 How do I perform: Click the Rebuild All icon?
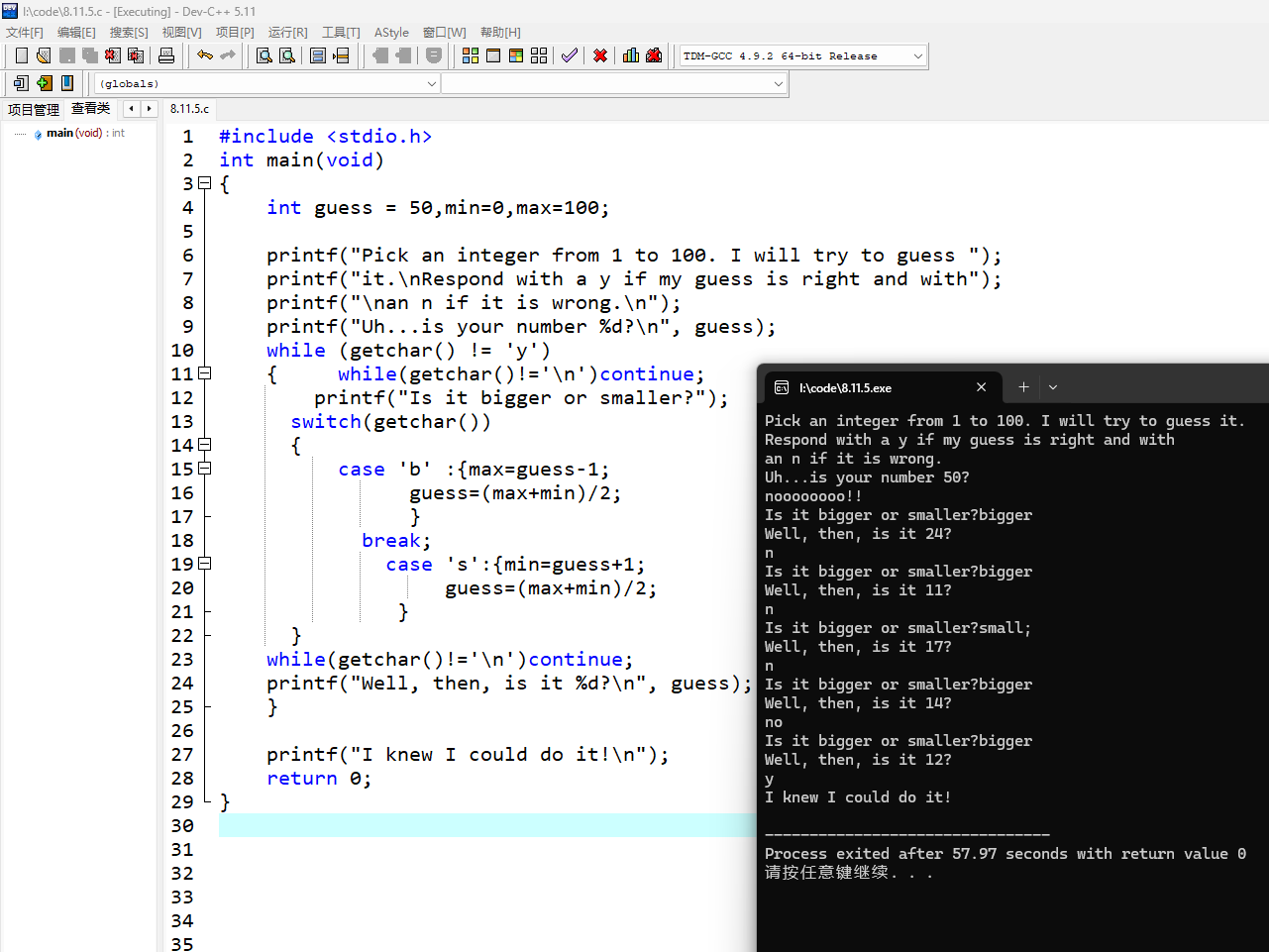pyautogui.click(x=539, y=55)
